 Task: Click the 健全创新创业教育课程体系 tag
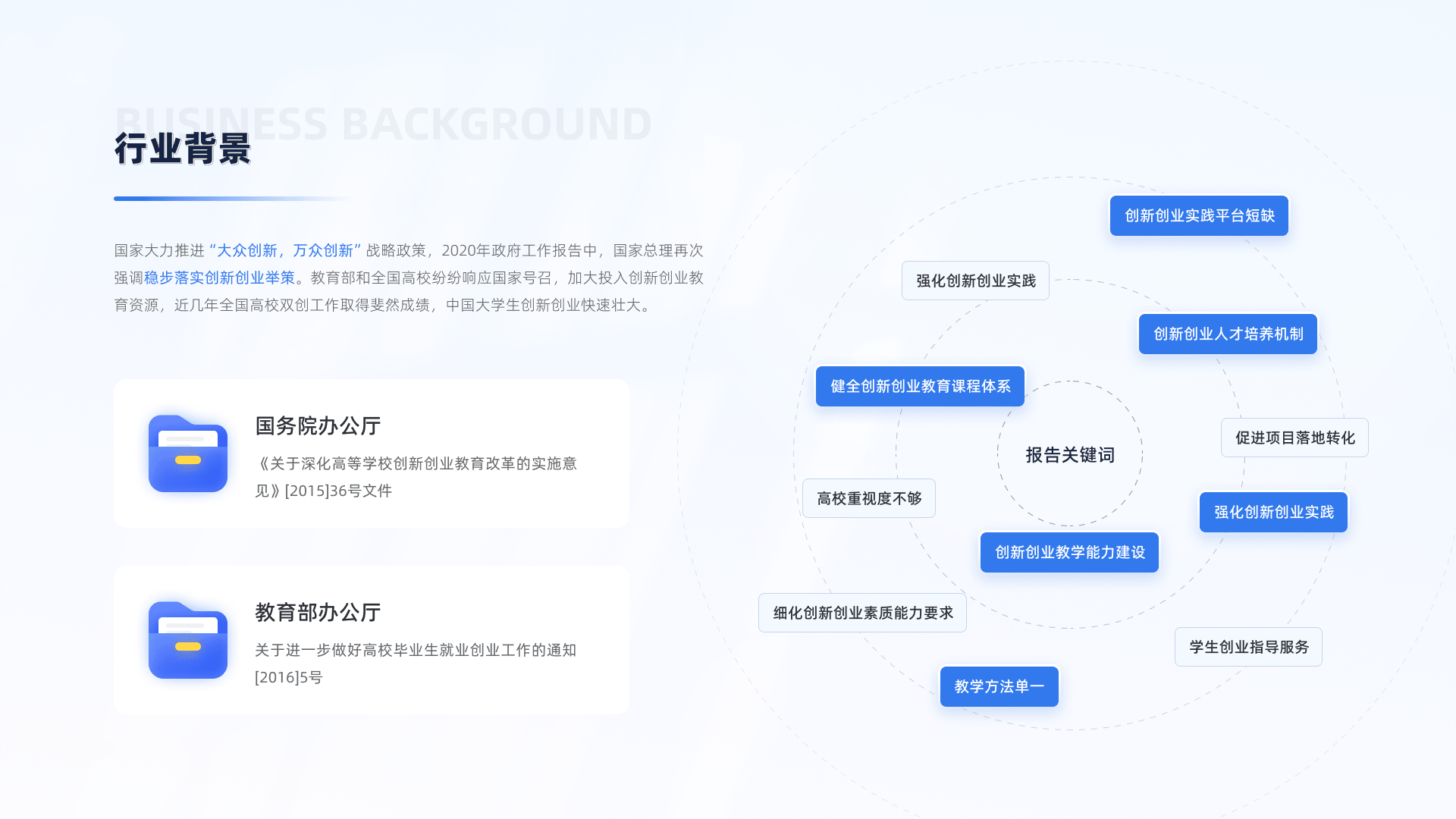(920, 387)
